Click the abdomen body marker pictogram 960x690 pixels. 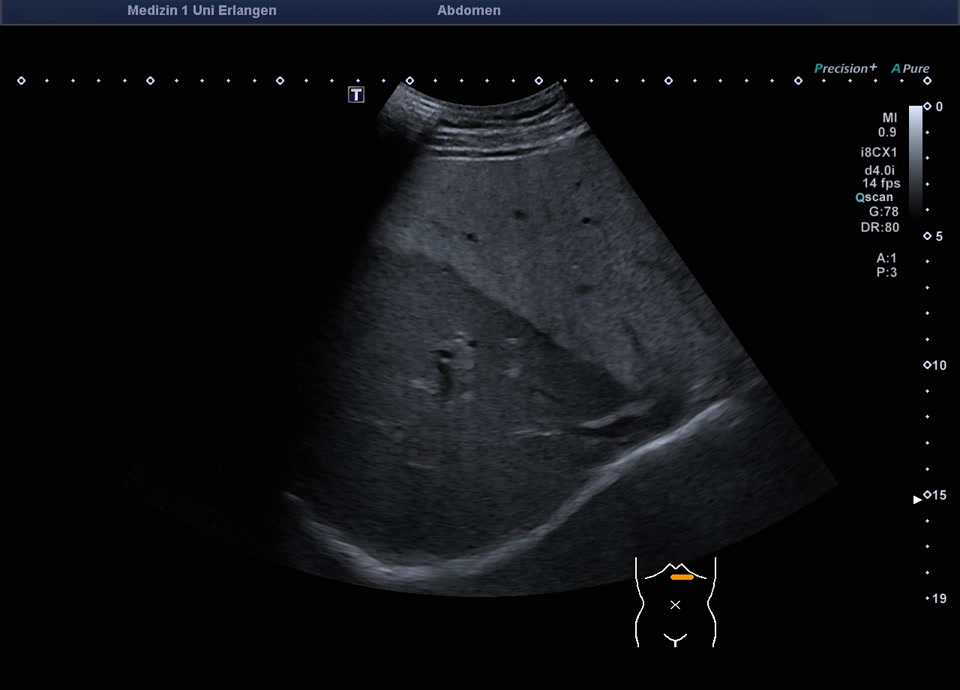pos(676,601)
